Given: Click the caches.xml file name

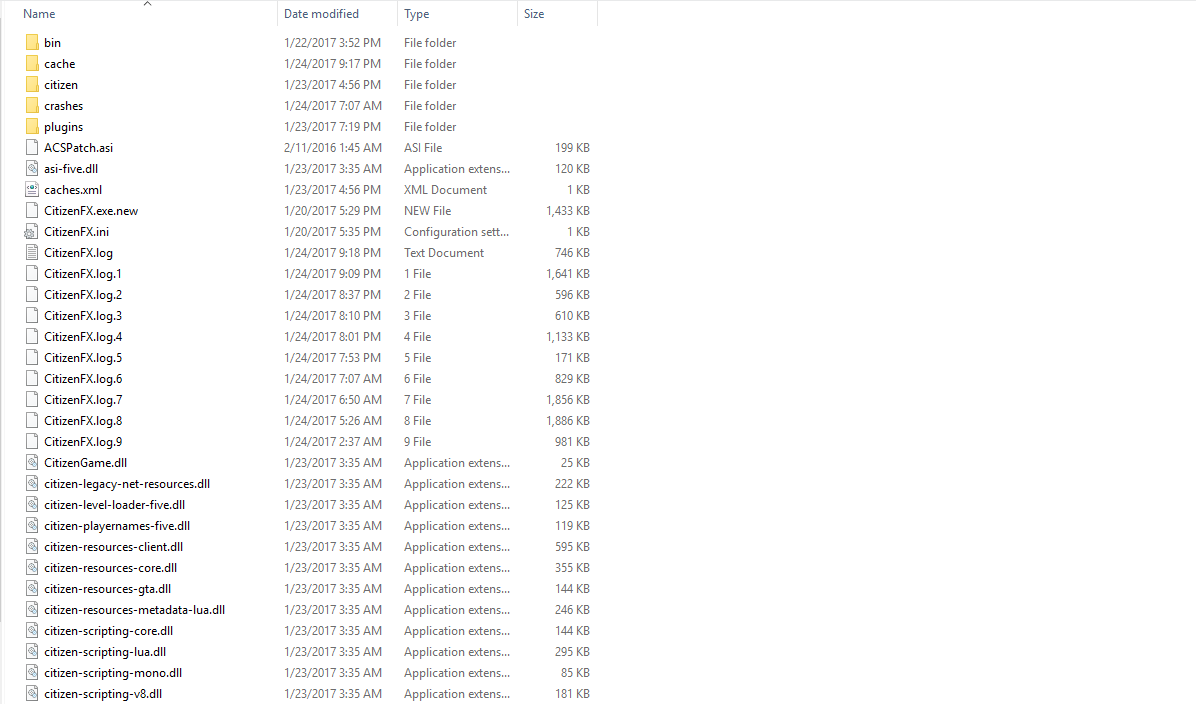Looking at the screenshot, I should coord(72,189).
